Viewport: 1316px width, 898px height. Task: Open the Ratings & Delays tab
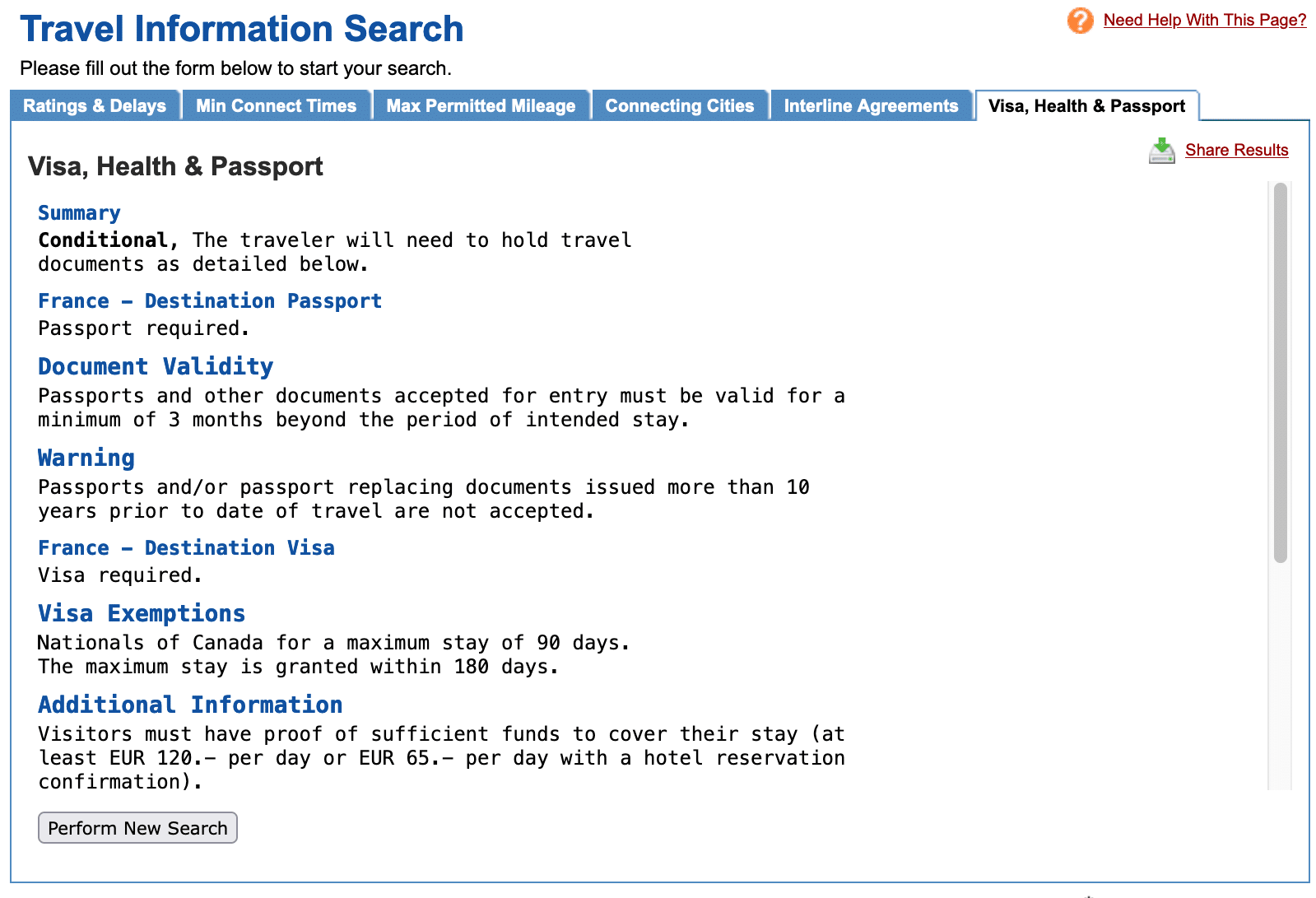tap(95, 106)
